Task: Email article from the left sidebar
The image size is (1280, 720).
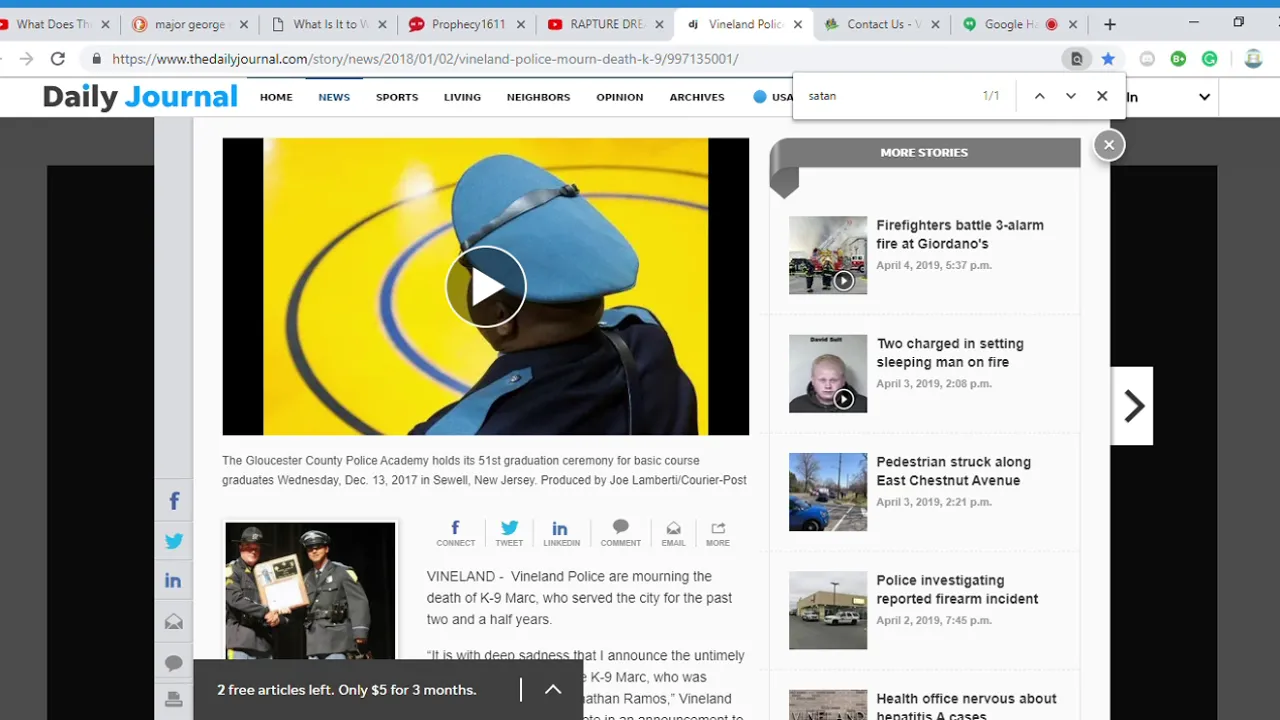Action: pos(173,621)
